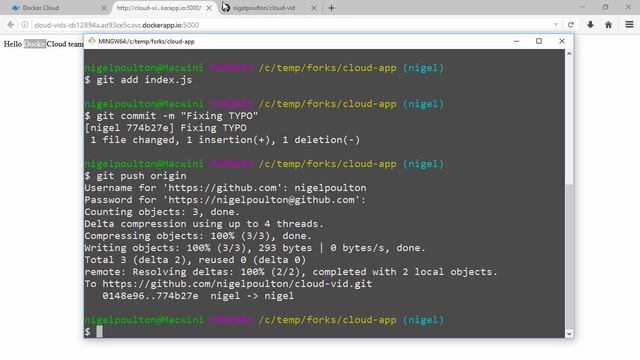Open the browser downloads arrow
Viewport: 640px width, 360px height.
point(590,25)
